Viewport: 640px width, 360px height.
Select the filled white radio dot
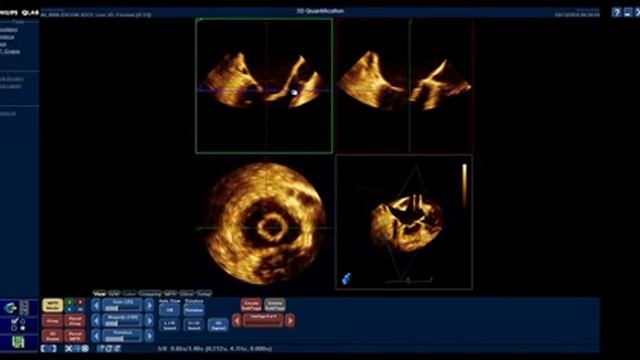coord(23,328)
